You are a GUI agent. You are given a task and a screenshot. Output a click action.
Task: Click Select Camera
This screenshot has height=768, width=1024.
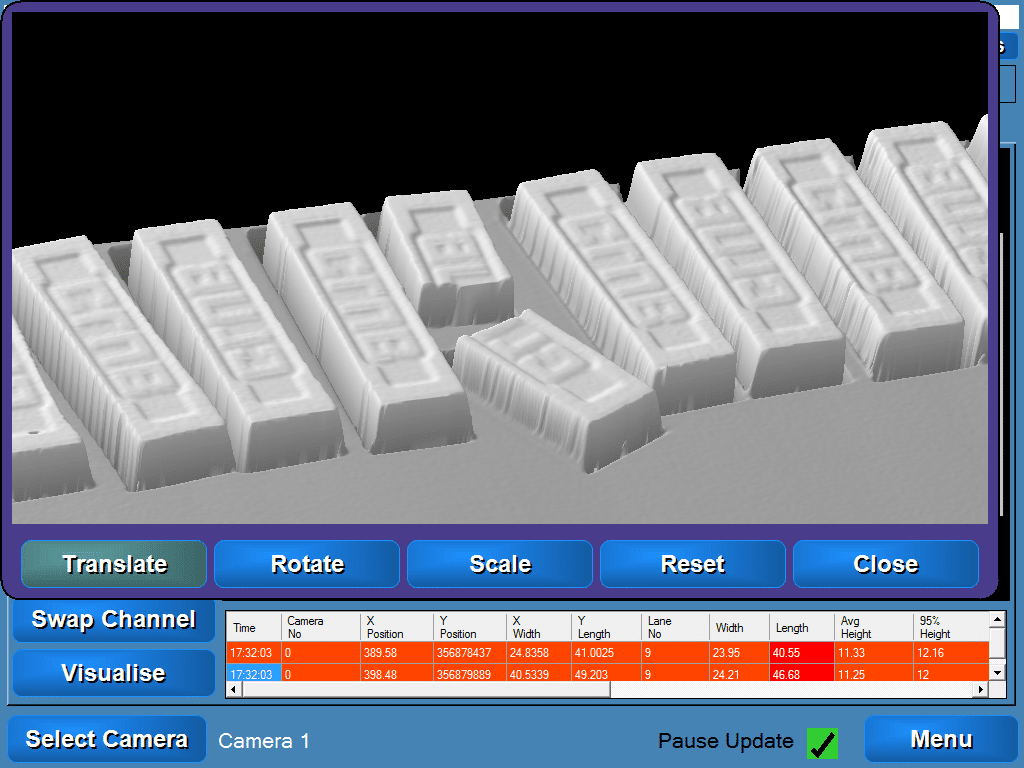[106, 739]
